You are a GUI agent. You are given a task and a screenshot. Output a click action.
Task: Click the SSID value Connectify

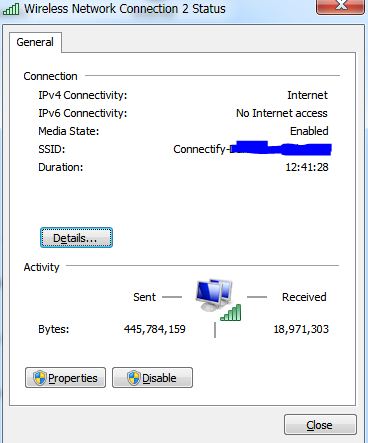201,149
